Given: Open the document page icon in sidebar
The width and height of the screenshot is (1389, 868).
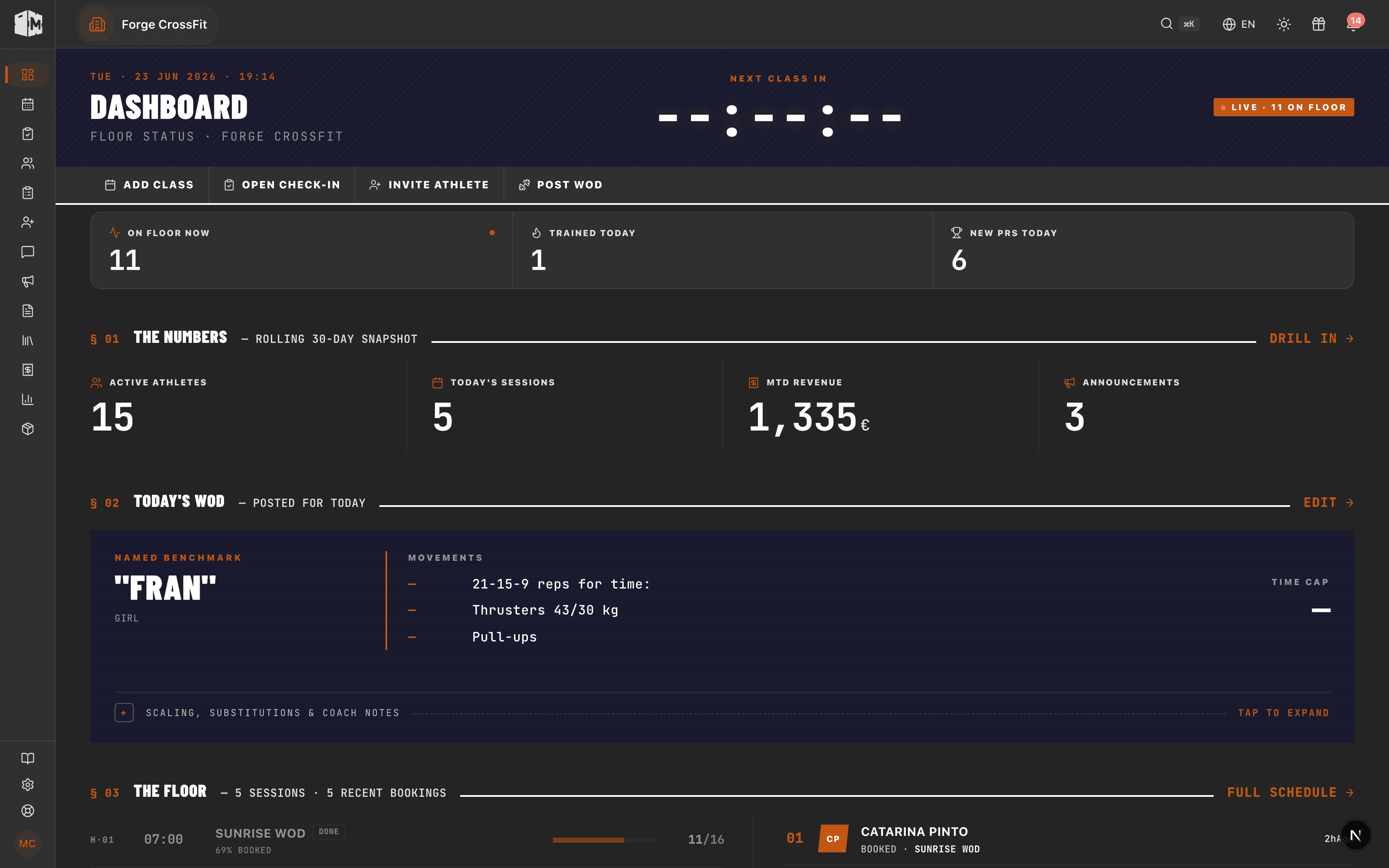Looking at the screenshot, I should pyautogui.click(x=27, y=311).
